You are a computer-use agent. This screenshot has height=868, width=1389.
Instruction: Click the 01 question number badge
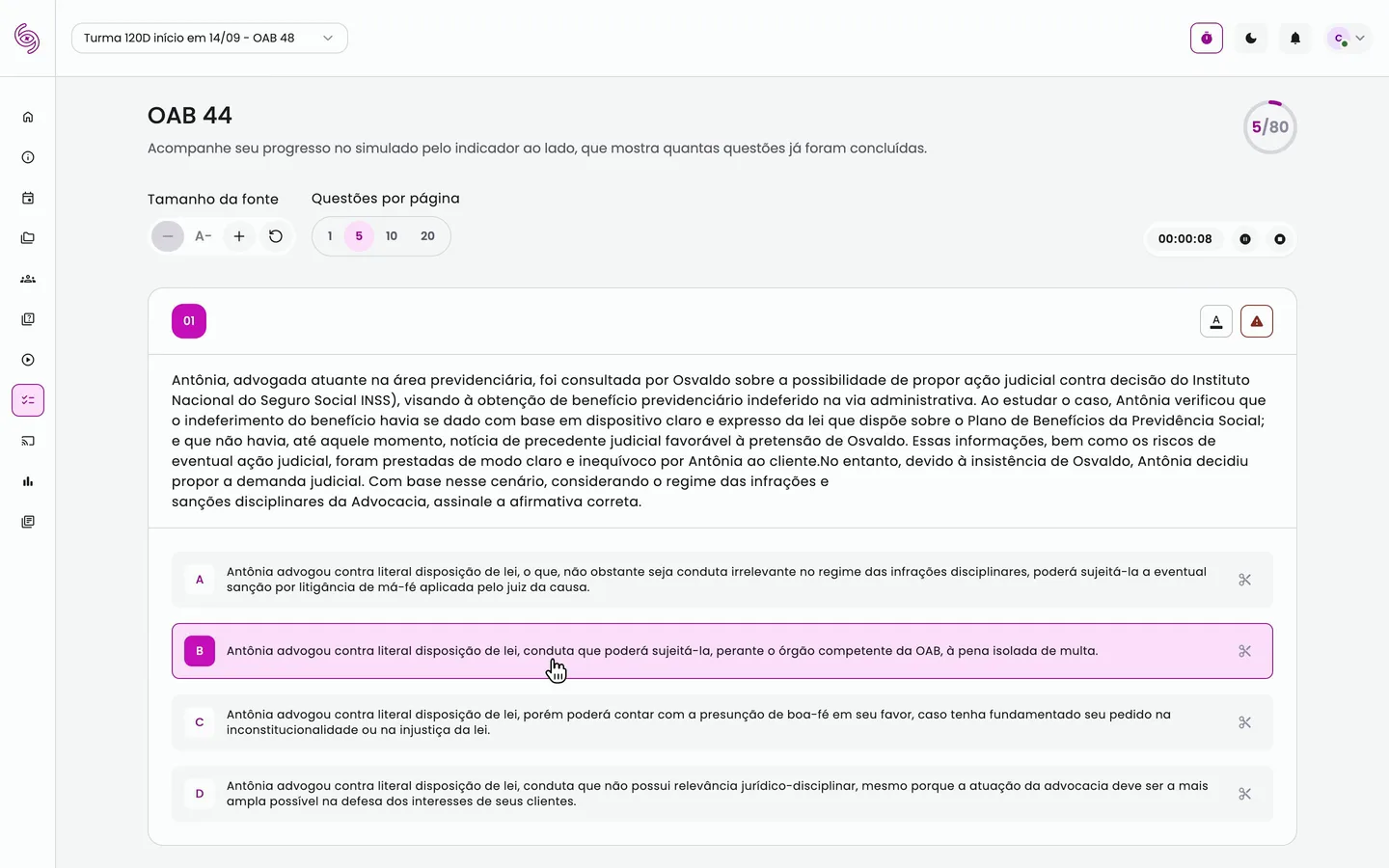tap(189, 321)
